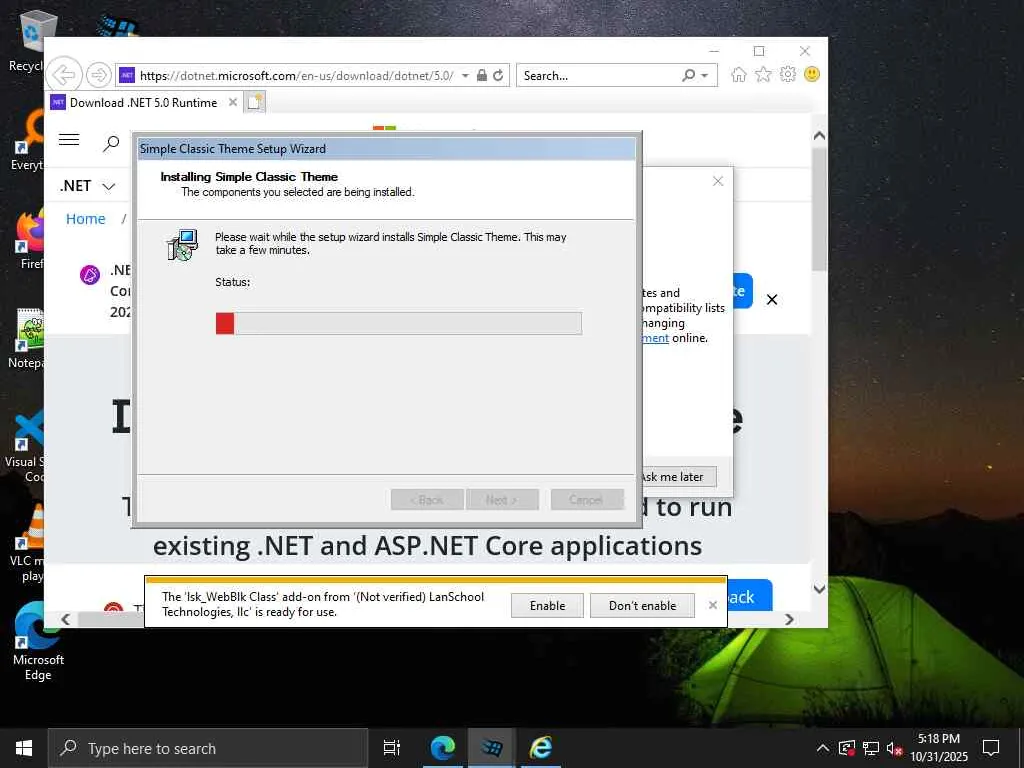Click the Internet Explorer taskbar icon
This screenshot has height=768, width=1024.
pos(541,748)
